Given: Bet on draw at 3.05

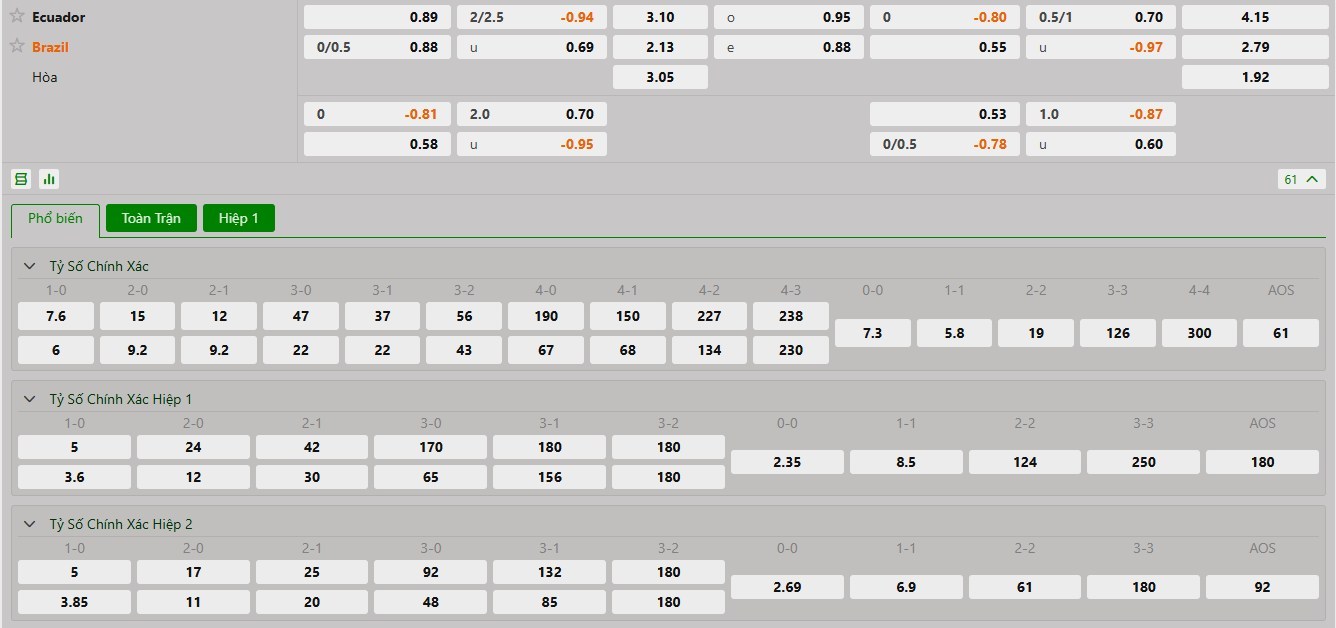Looking at the screenshot, I should [660, 77].
